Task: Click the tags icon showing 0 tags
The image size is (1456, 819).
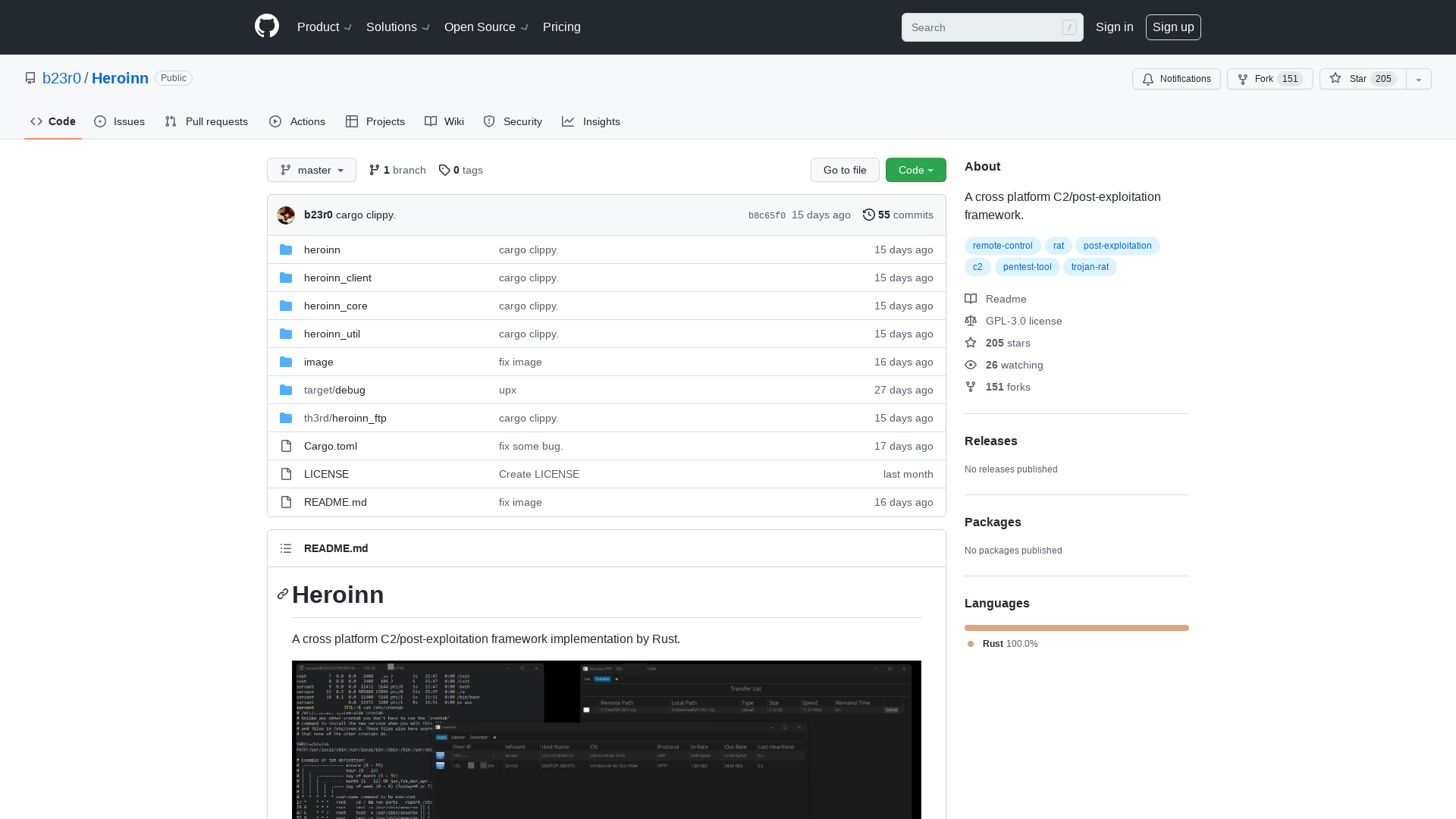Action: click(445, 170)
